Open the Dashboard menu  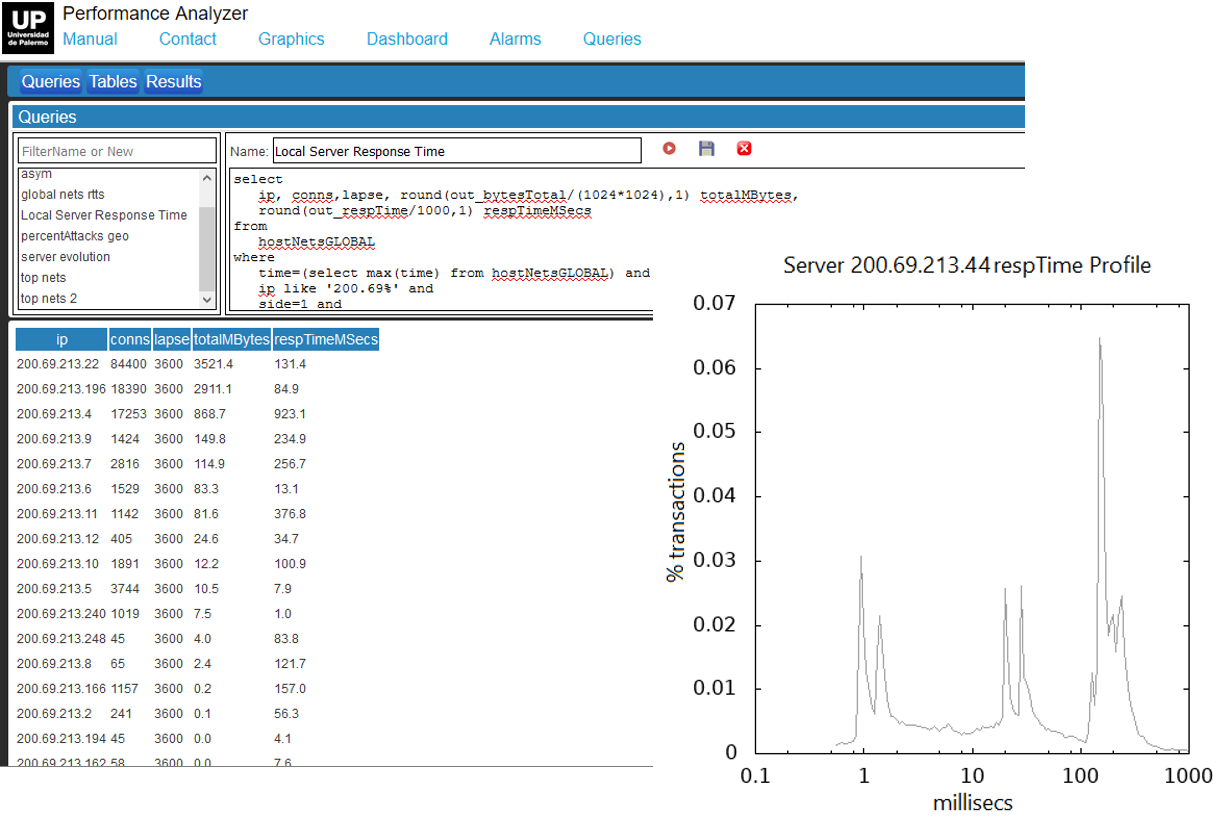click(x=406, y=39)
